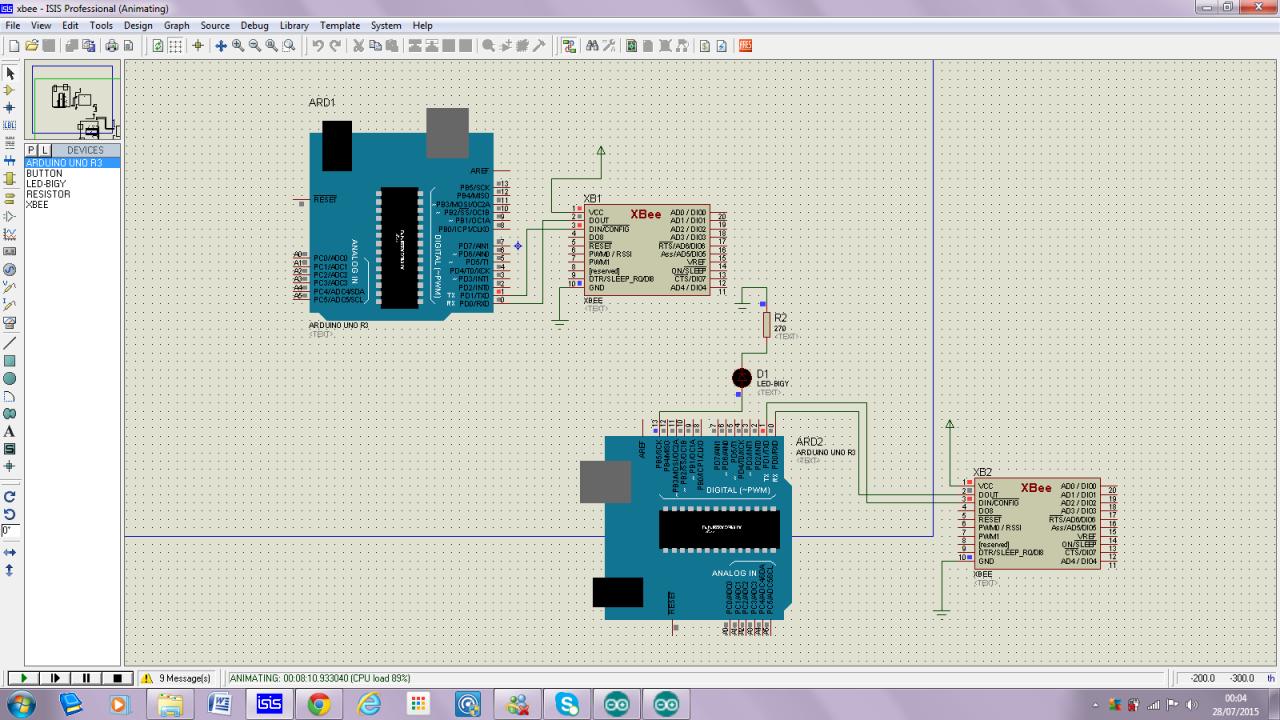
Task: Activate the Component Mode tool
Action: (x=10, y=90)
